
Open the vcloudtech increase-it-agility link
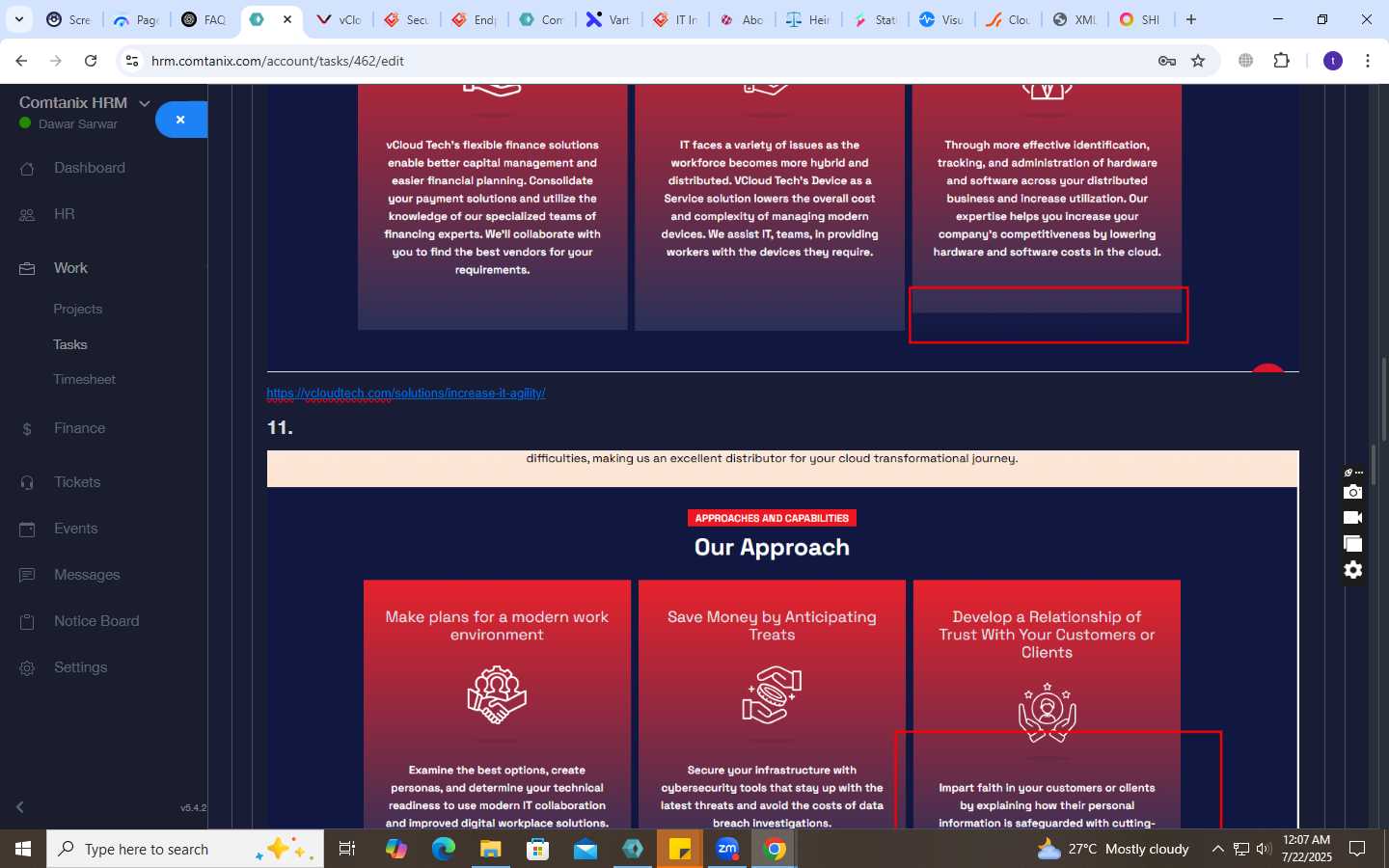[x=406, y=393]
